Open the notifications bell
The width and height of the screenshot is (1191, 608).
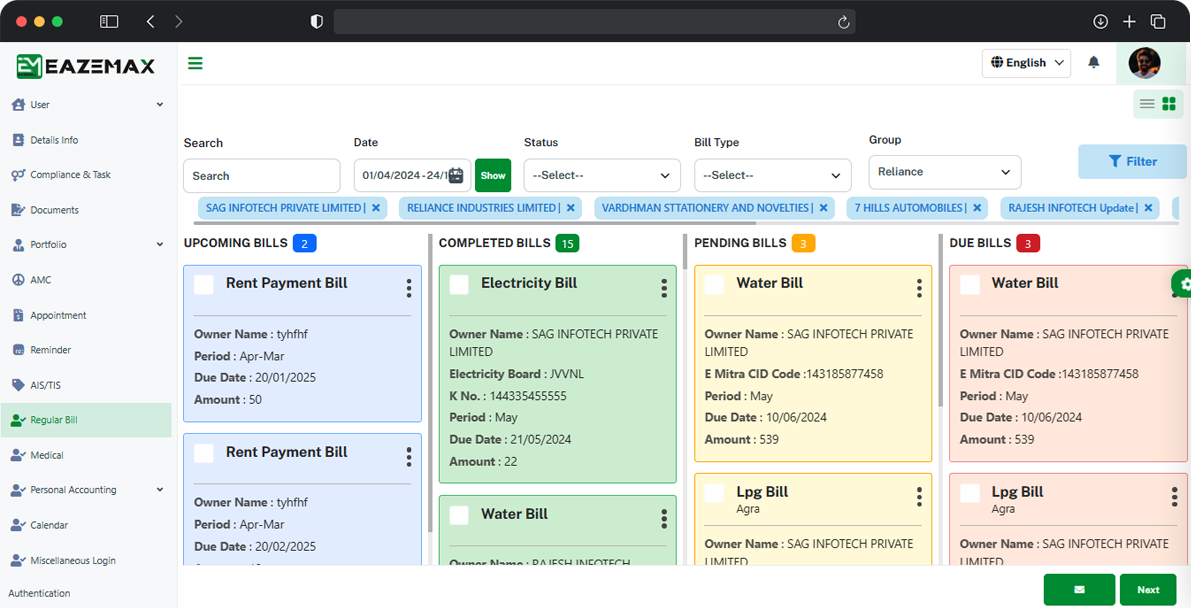coord(1094,62)
